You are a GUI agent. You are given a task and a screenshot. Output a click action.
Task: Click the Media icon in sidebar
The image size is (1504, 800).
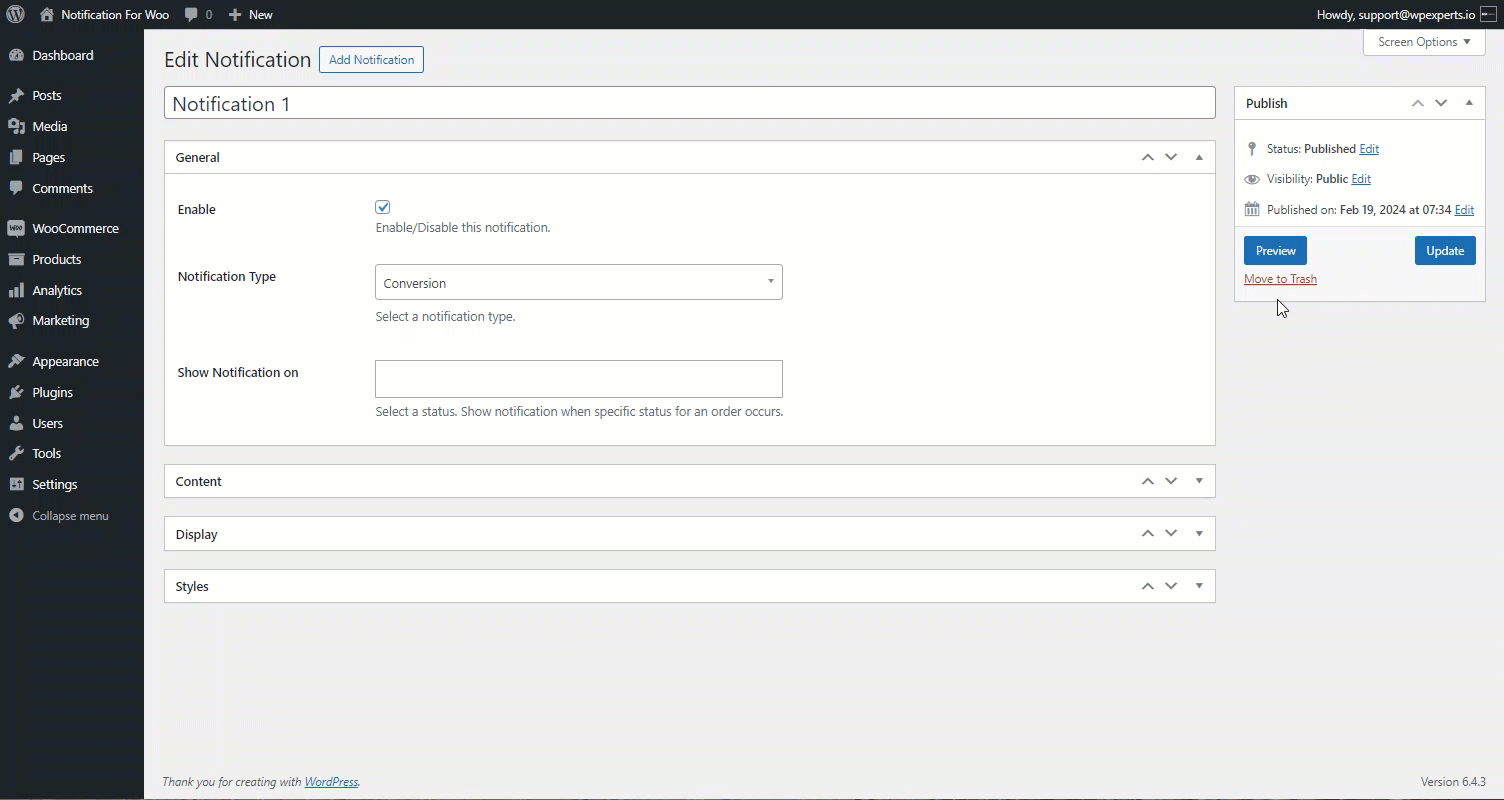(x=16, y=127)
